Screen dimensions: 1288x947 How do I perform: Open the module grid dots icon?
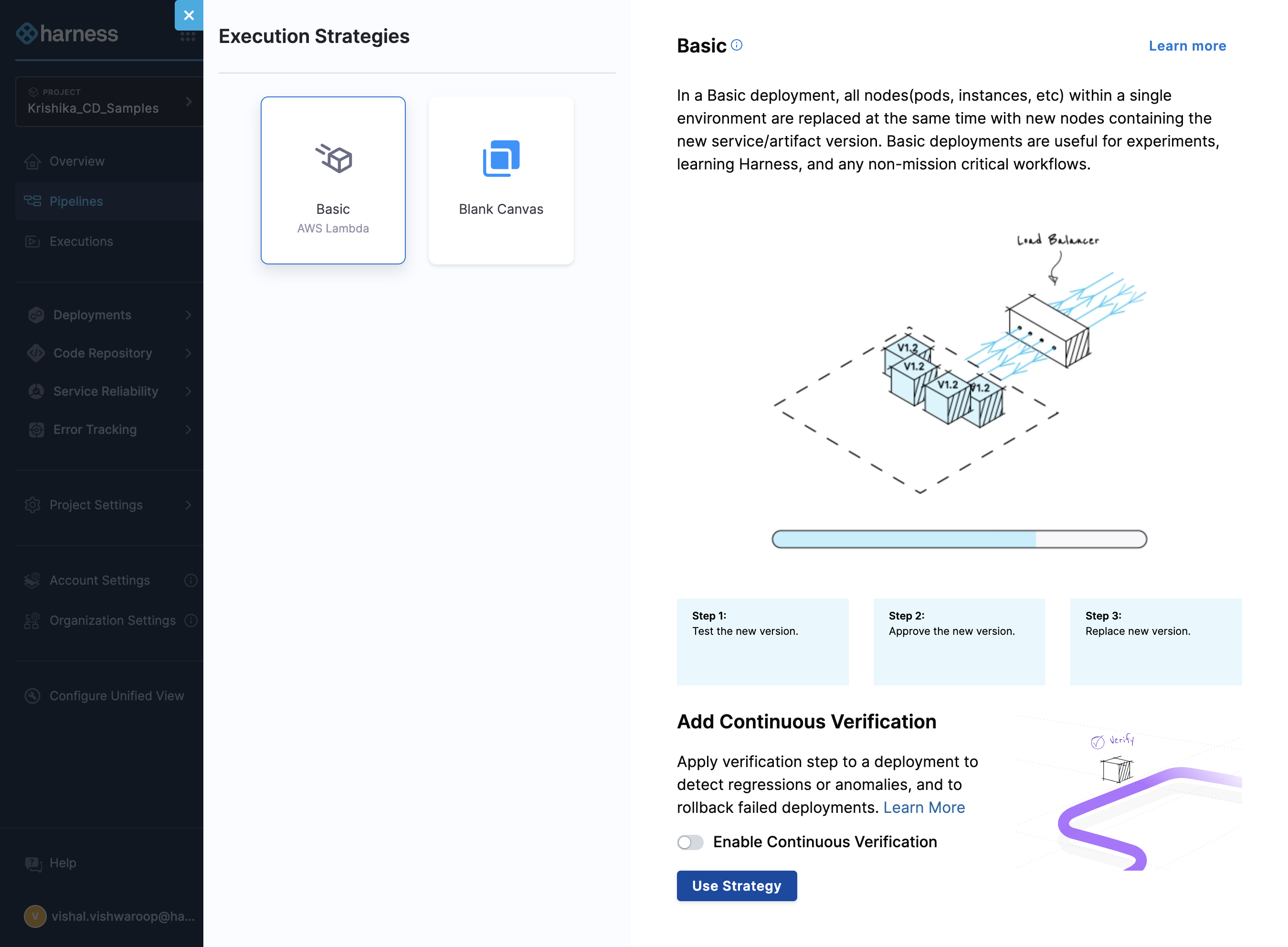[188, 37]
